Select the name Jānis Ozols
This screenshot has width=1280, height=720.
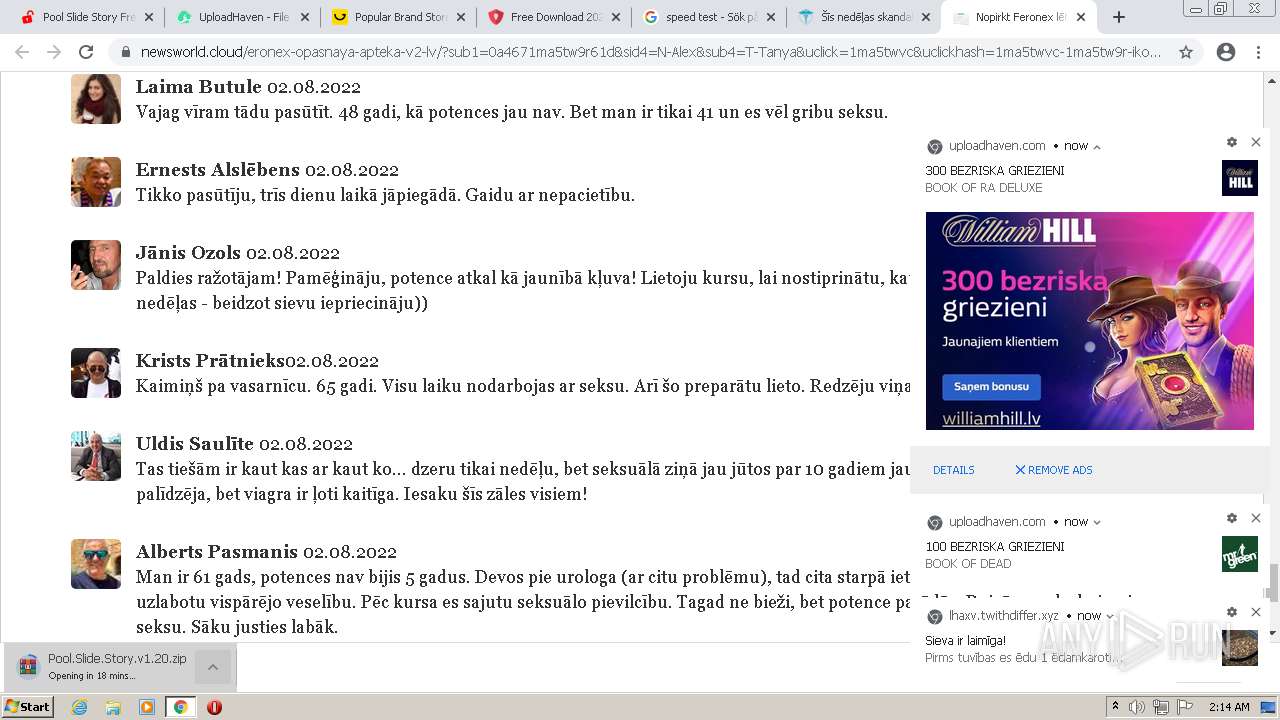188,253
